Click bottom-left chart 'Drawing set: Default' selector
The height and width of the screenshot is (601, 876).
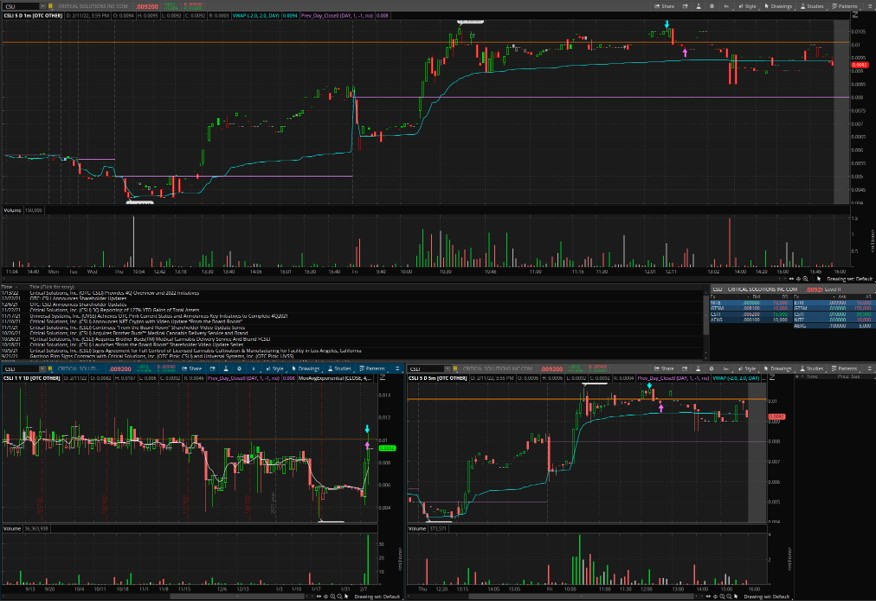pyautogui.click(x=377, y=597)
